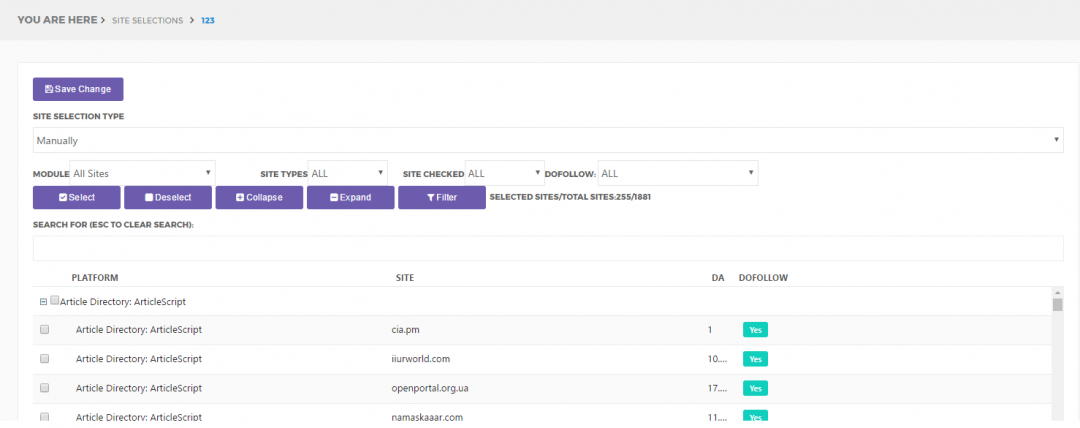
Task: Open the Dofollow filter dropdown
Action: (677, 173)
